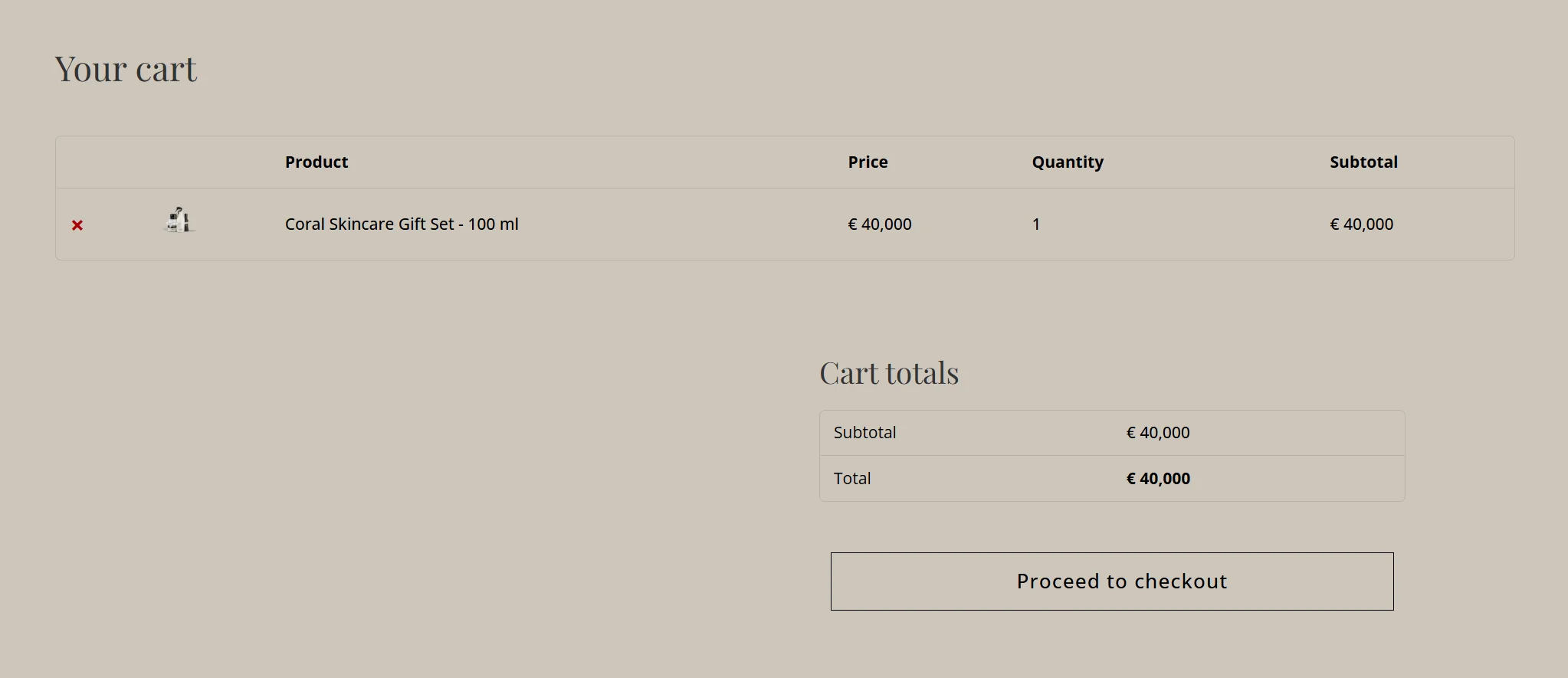This screenshot has height=678, width=1568.
Task: Click the Price column header
Action: [868, 162]
